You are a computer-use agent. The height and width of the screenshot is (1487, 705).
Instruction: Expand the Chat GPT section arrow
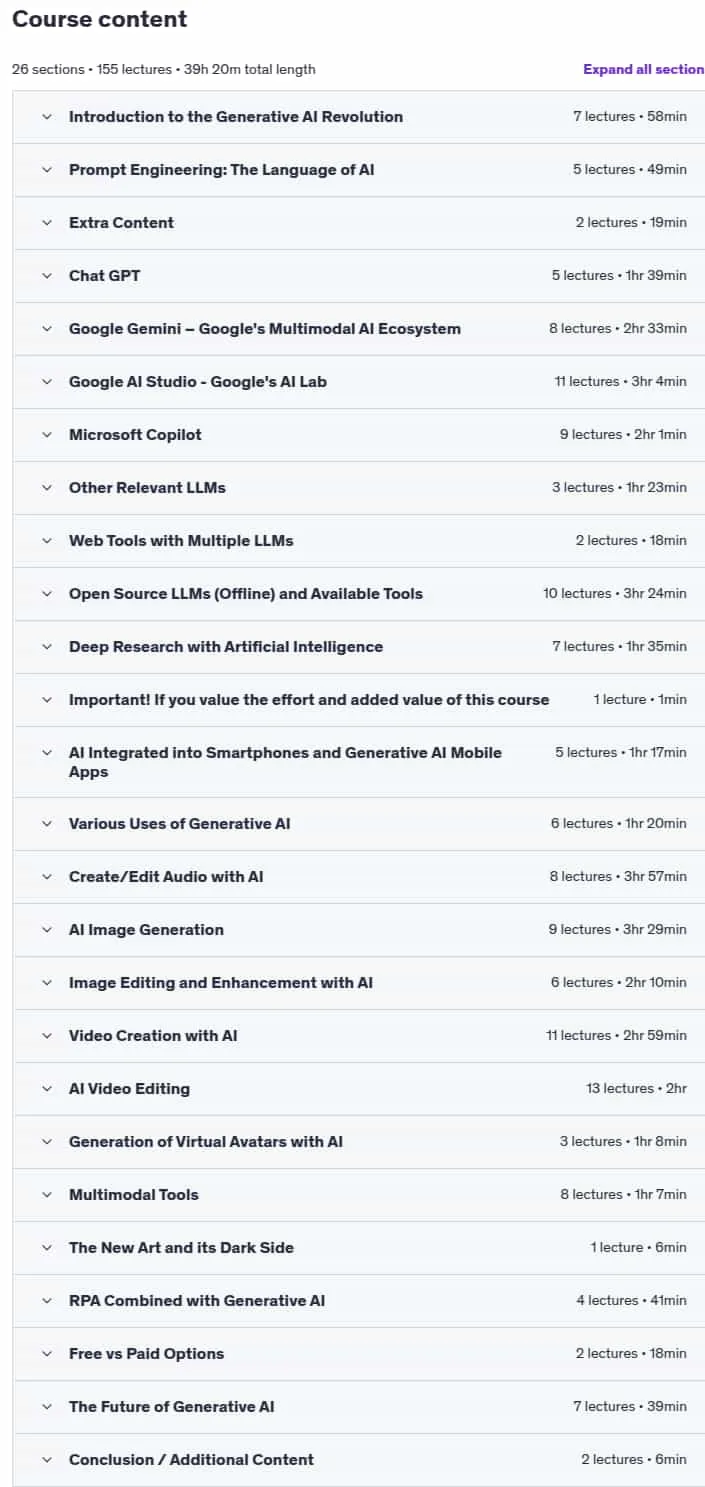(x=46, y=276)
